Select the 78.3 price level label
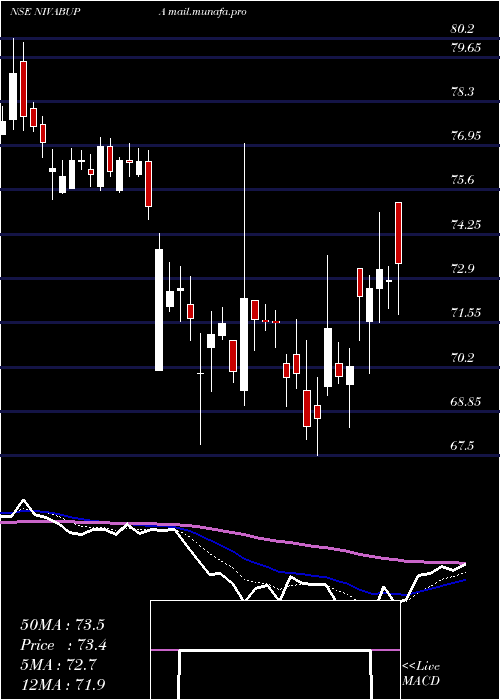The image size is (500, 700). pos(462,92)
